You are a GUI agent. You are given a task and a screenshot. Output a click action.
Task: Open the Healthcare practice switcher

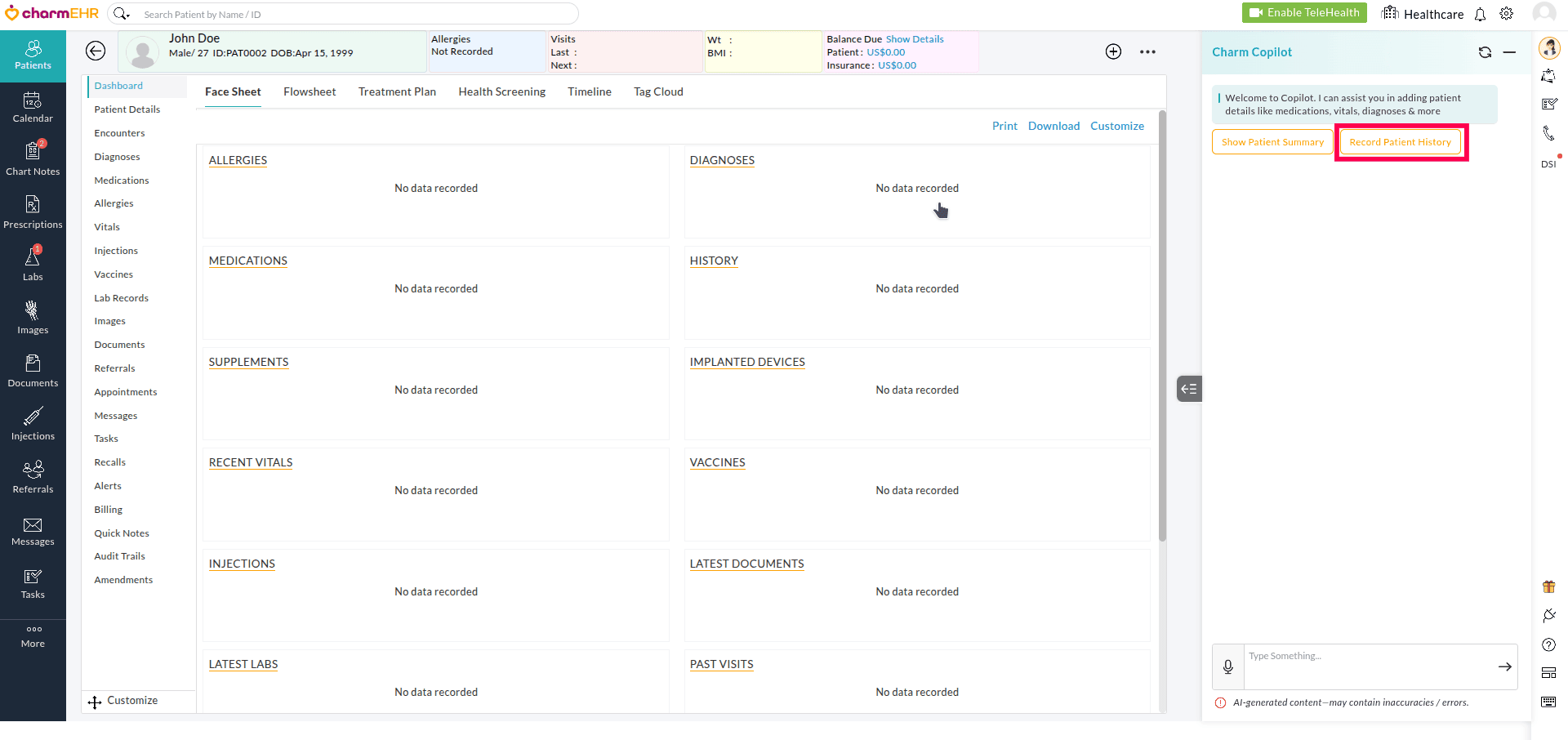[1423, 14]
